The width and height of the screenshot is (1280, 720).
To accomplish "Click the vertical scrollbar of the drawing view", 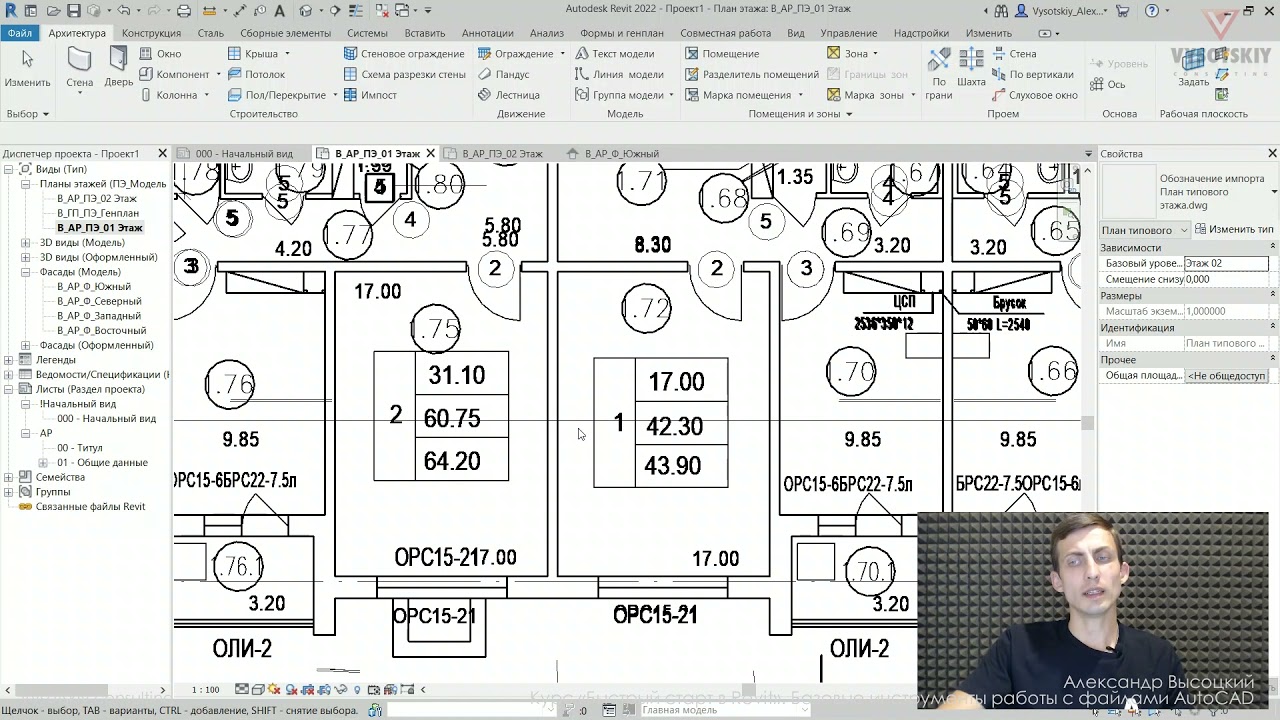I will [1087, 420].
